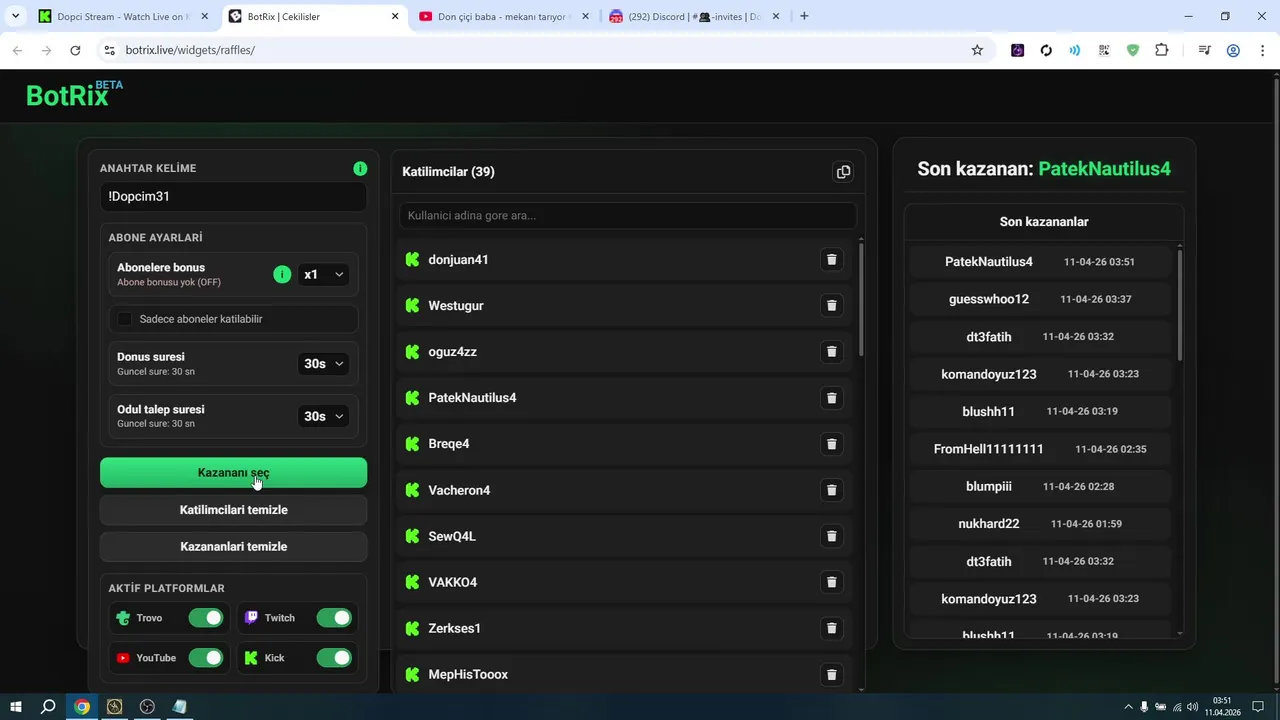Copy the participants list with the copy icon
The width and height of the screenshot is (1280, 720).
(843, 172)
